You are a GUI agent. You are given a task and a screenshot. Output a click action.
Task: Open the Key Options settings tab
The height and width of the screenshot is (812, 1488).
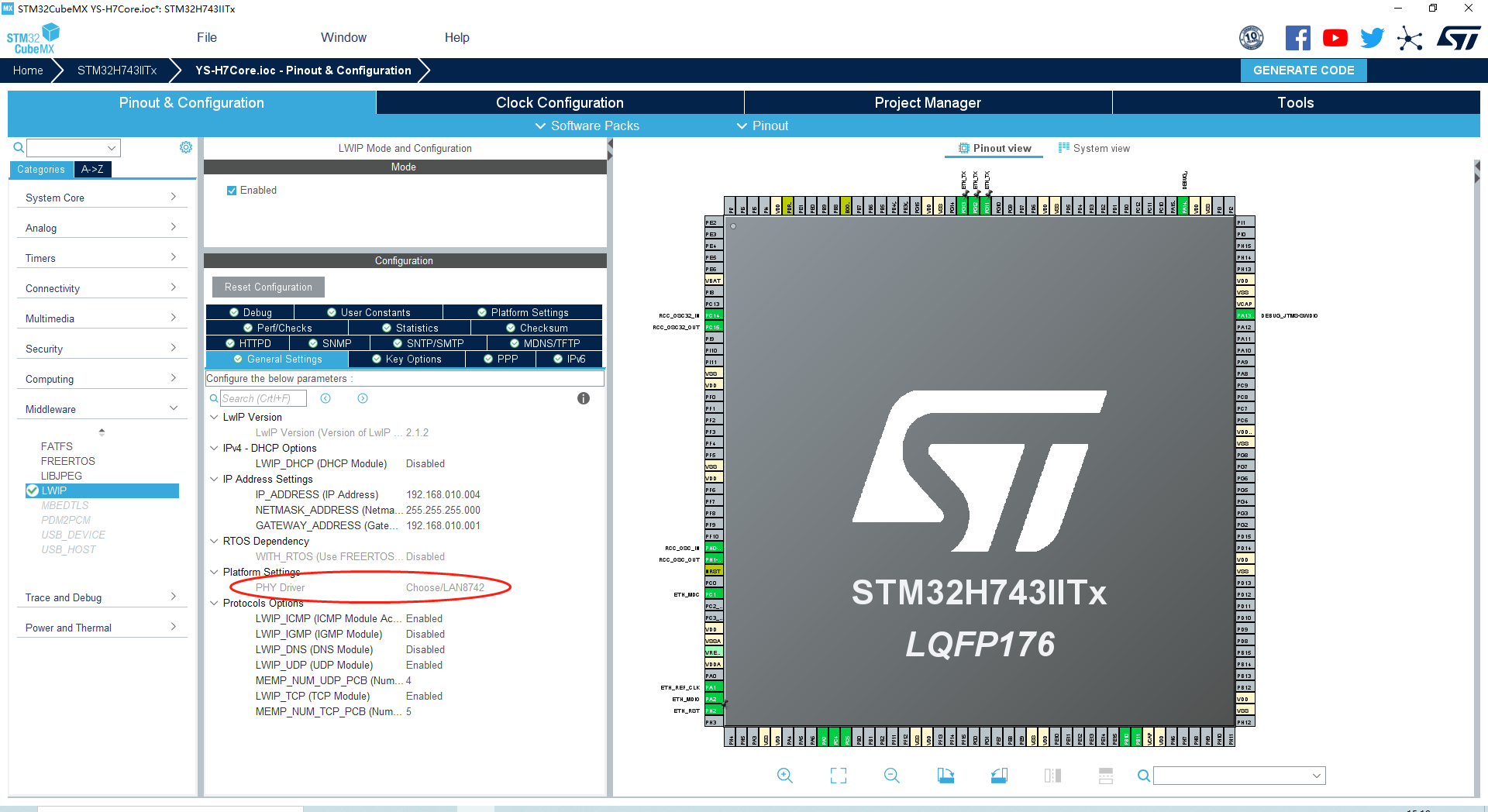pyautogui.click(x=407, y=359)
